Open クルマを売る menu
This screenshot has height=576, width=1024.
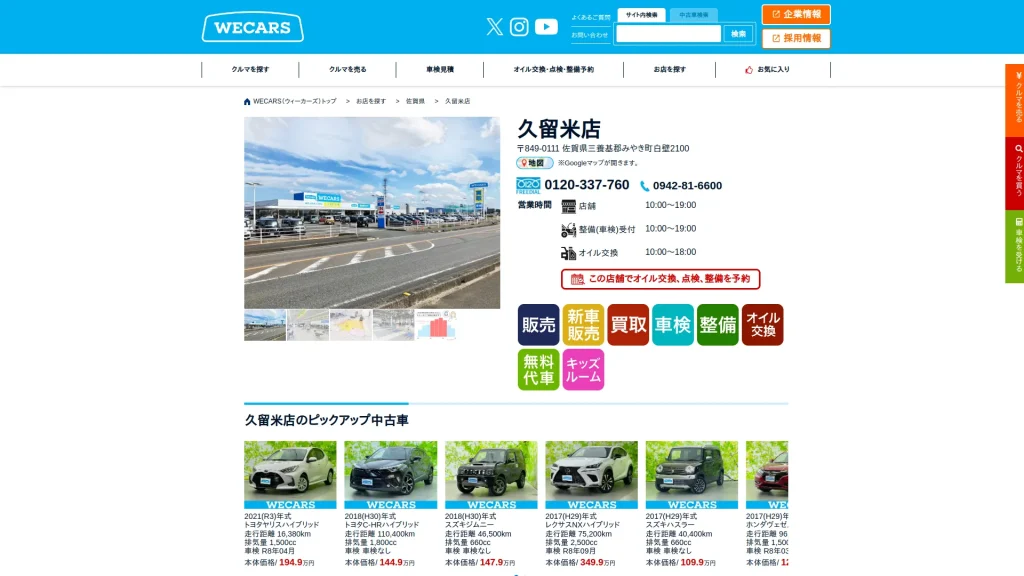click(347, 69)
